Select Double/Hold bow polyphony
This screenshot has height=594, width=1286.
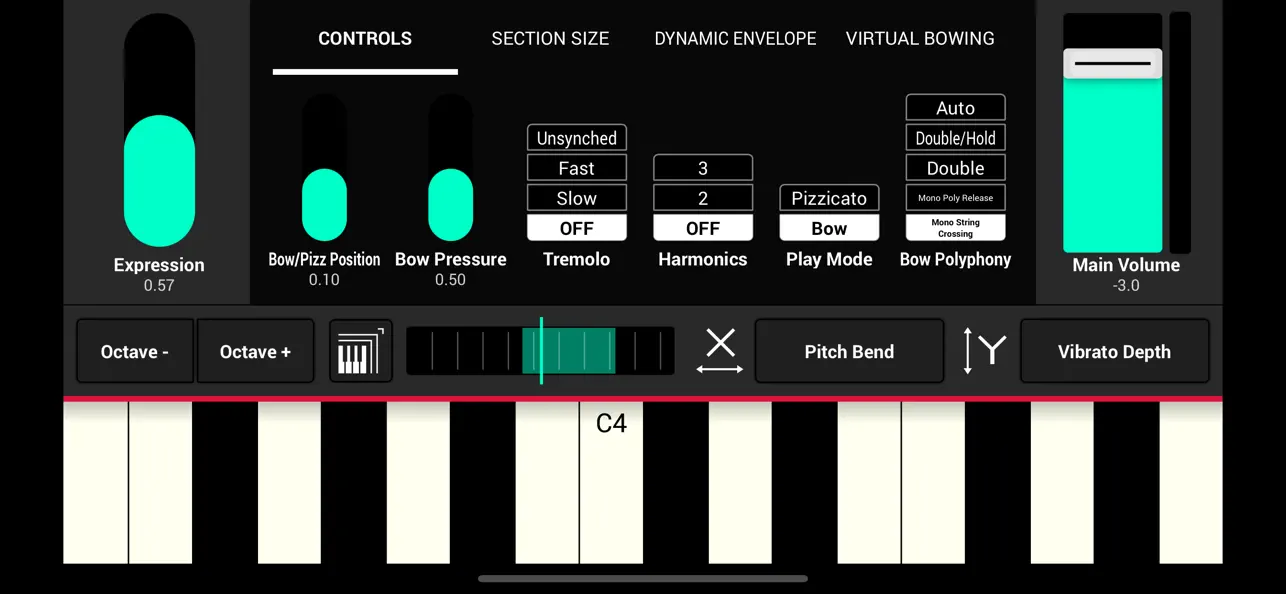(955, 137)
